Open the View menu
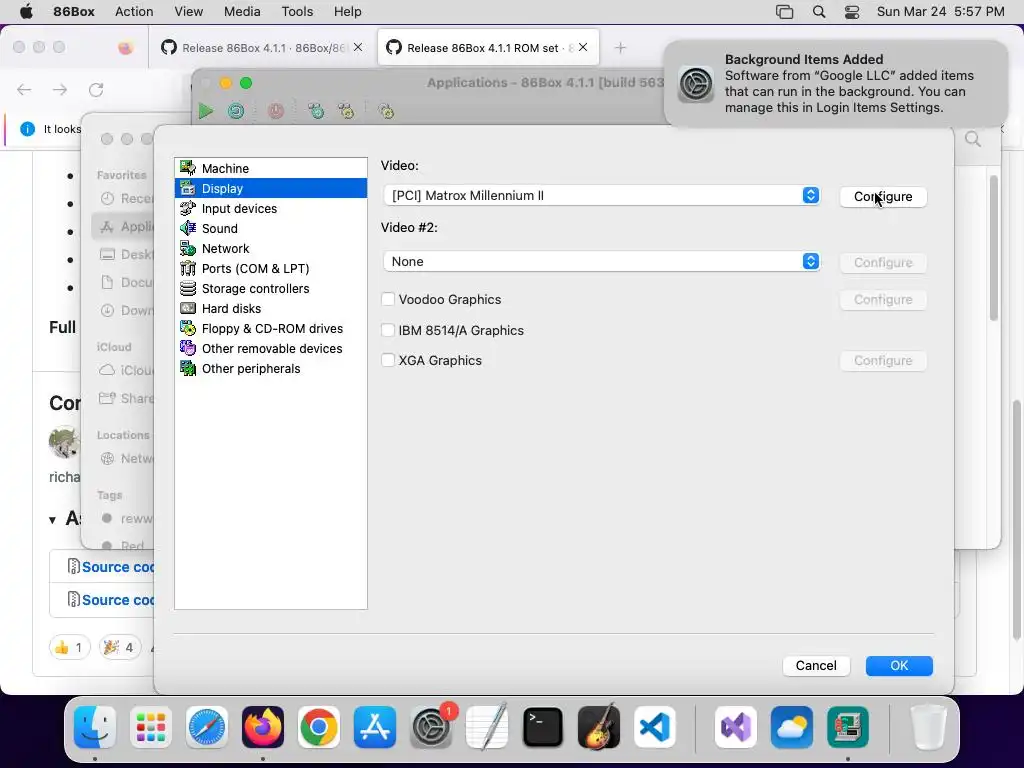The width and height of the screenshot is (1024, 768). click(189, 12)
